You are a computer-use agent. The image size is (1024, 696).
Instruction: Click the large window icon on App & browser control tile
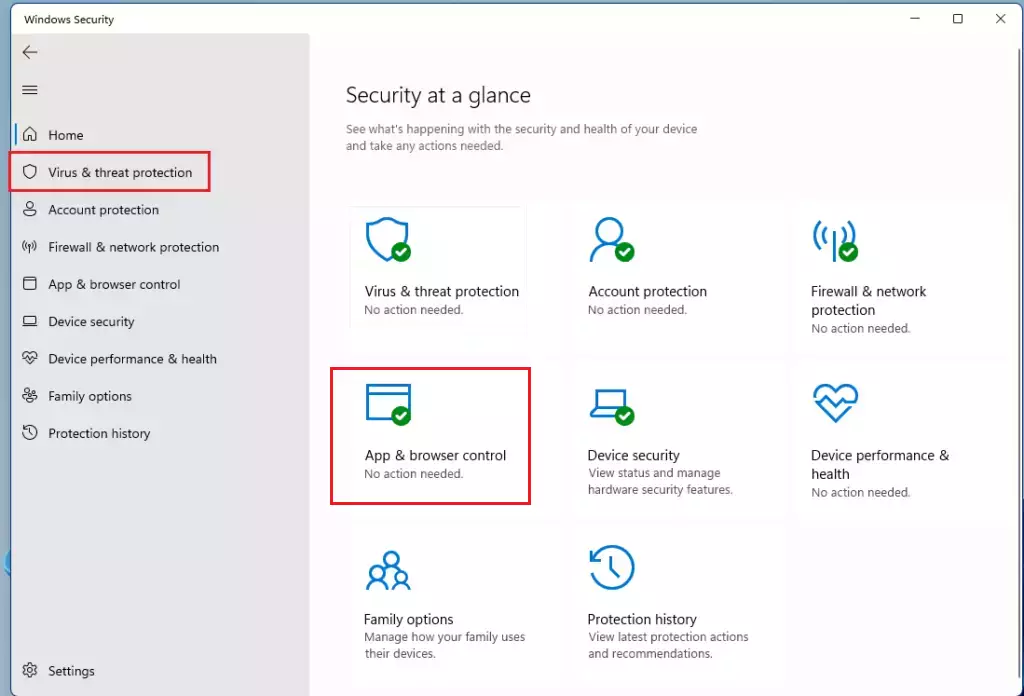coord(389,404)
